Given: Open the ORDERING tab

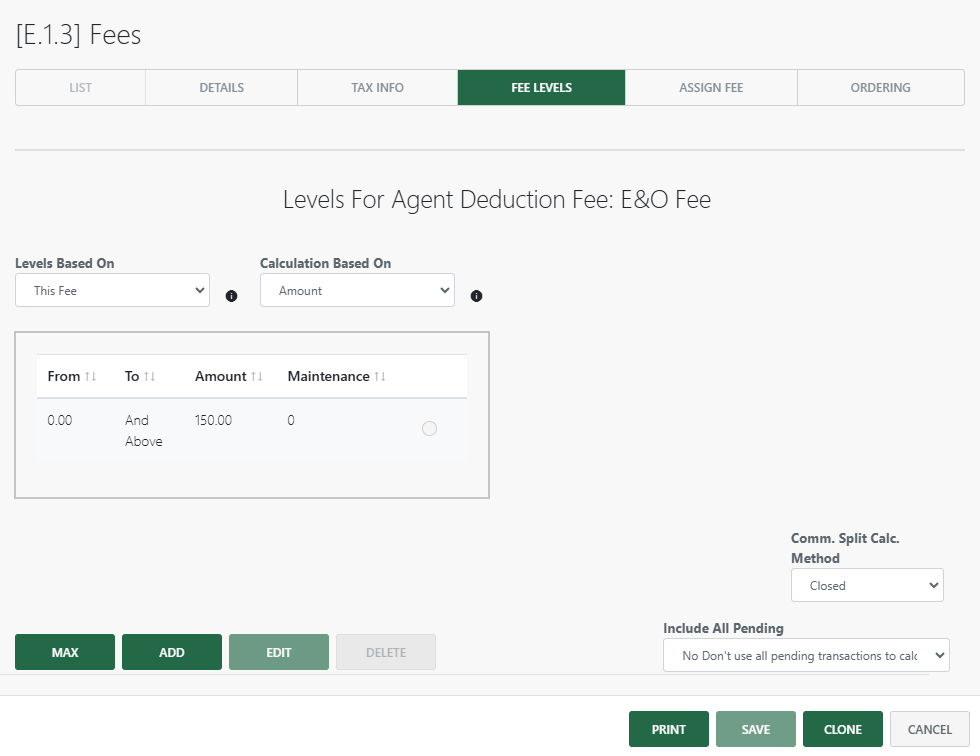Looking at the screenshot, I should click(x=880, y=87).
